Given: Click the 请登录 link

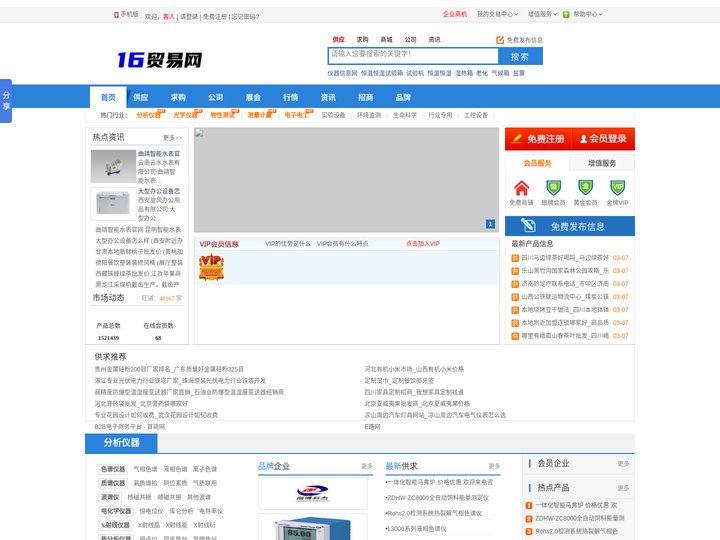Looking at the screenshot, I should coord(189,17).
